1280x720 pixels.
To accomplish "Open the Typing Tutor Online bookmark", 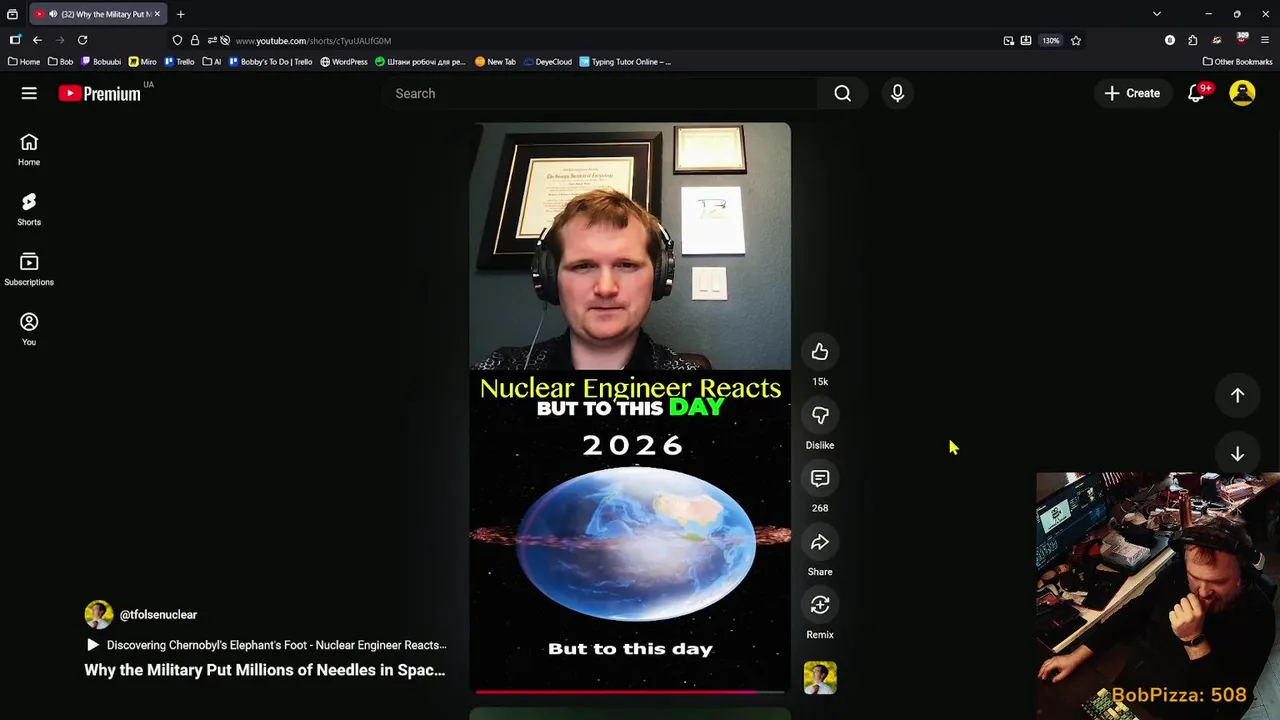I will (x=625, y=62).
